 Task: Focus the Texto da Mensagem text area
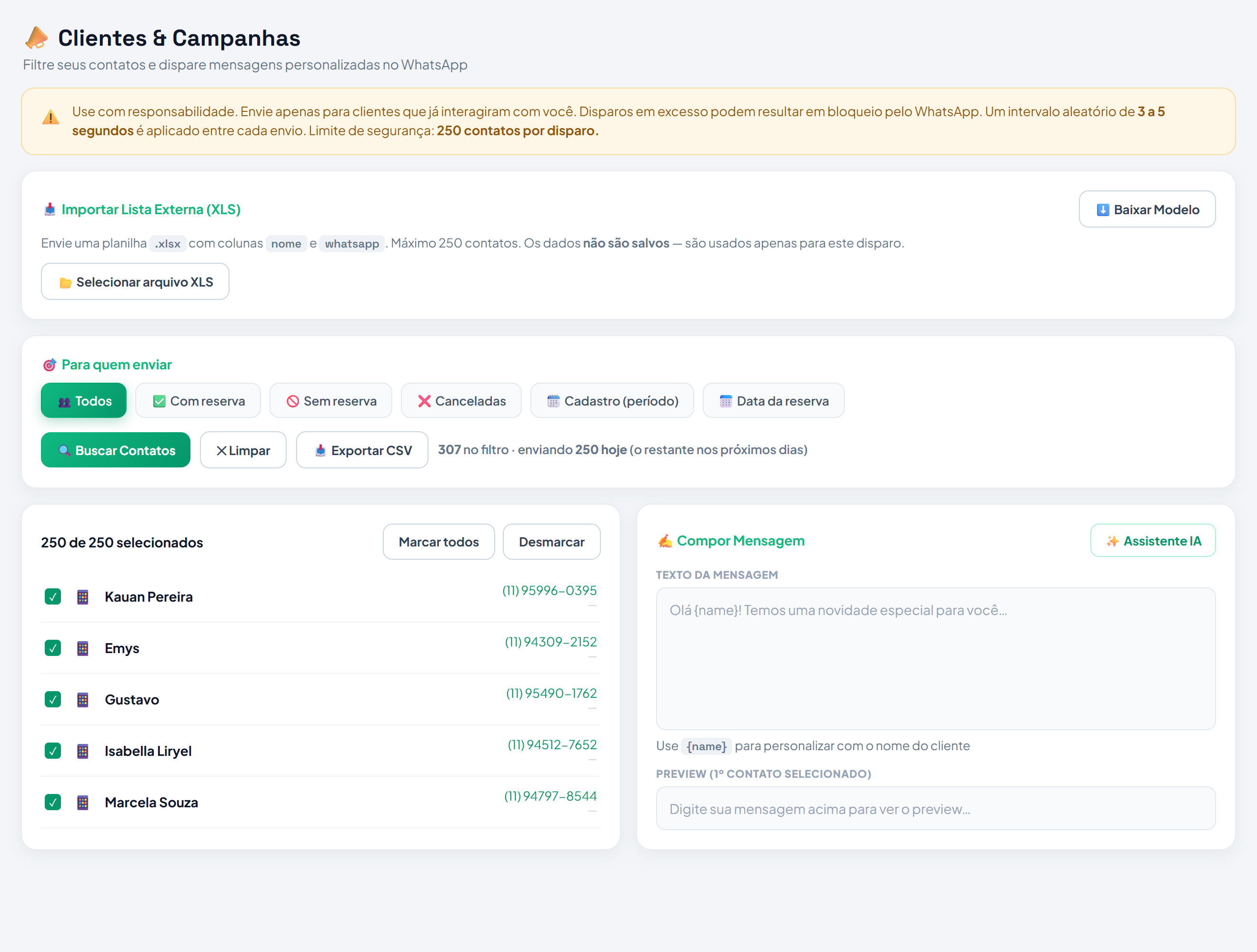coord(935,659)
